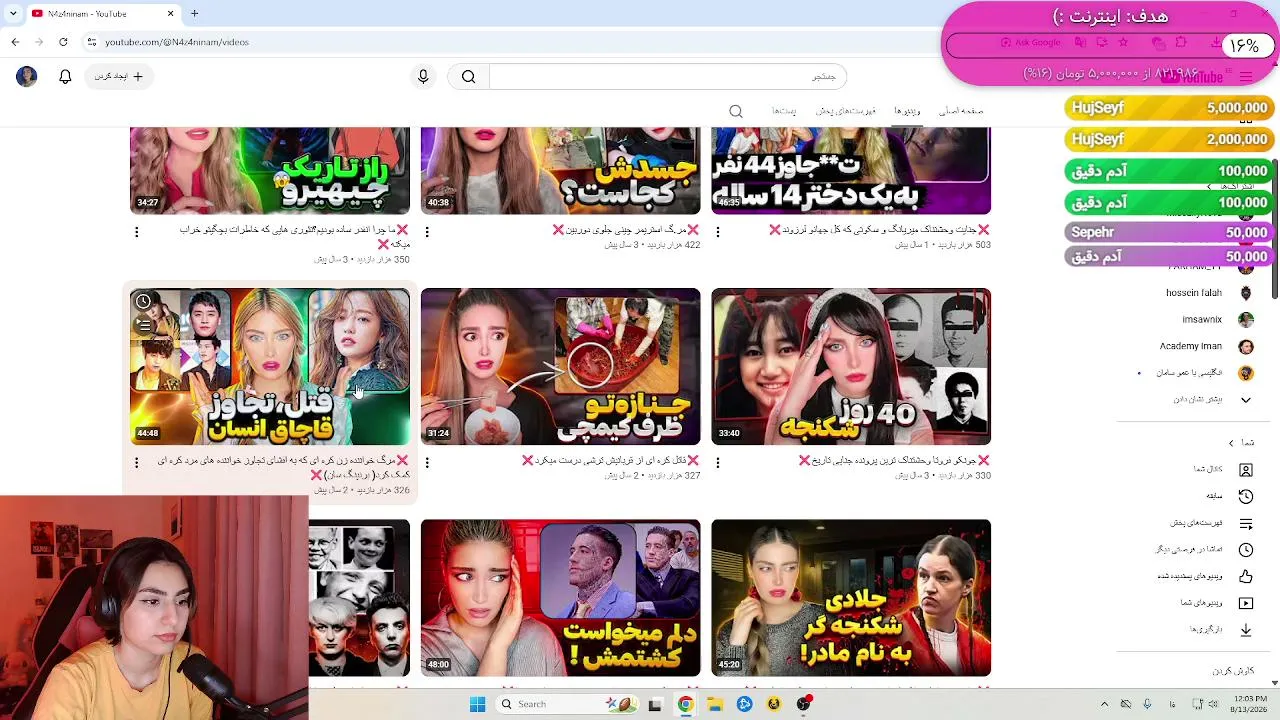
Task: Open Playlists (فهرست‌های پخش) in sidebar
Action: (1211, 523)
